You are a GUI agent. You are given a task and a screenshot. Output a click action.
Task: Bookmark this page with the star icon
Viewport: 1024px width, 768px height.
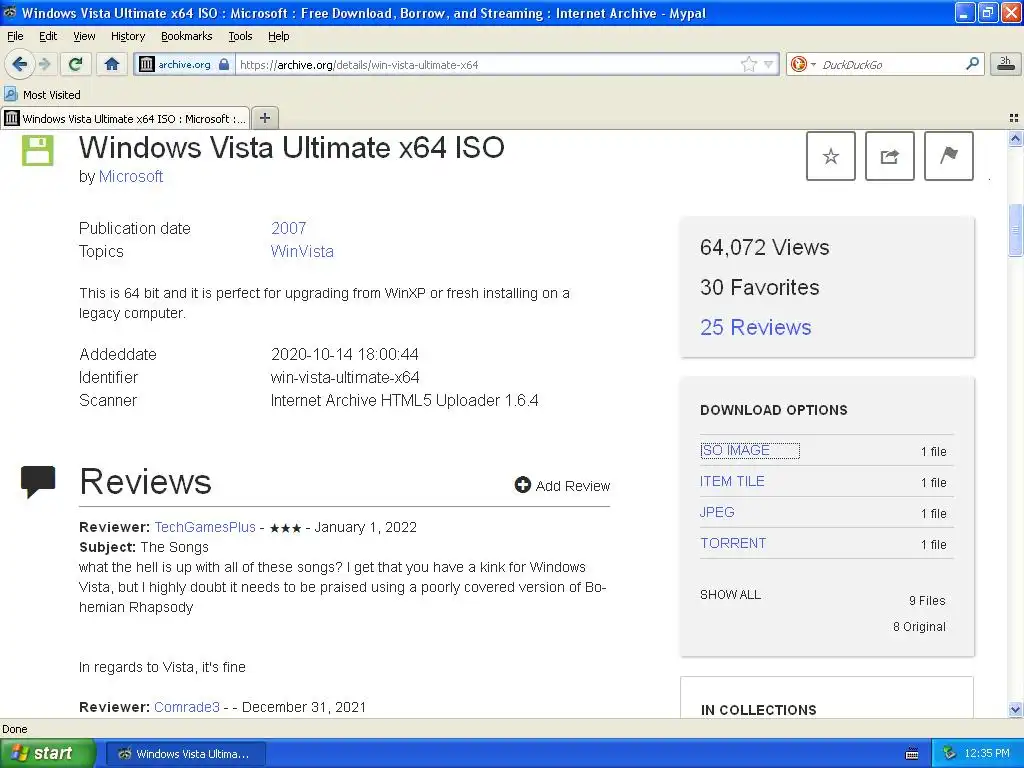(x=748, y=64)
